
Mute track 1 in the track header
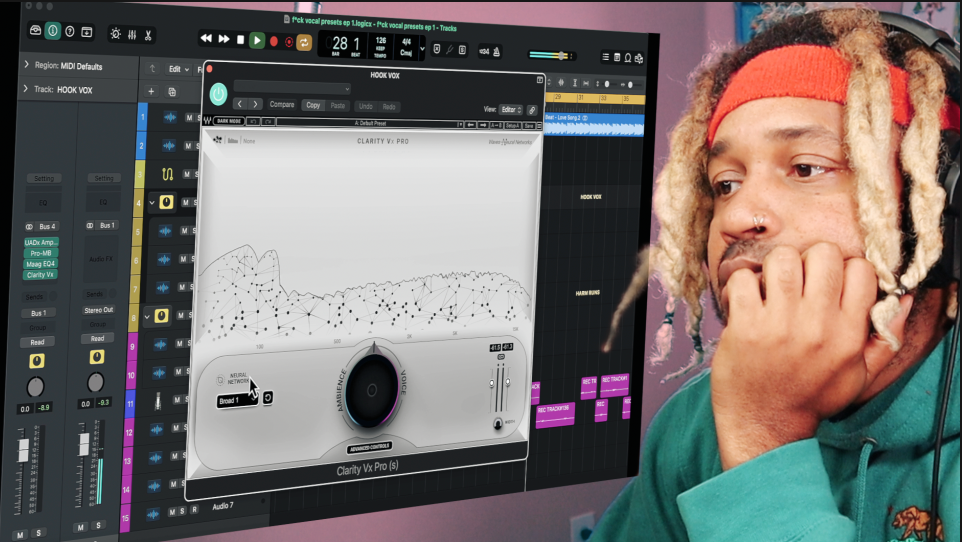click(189, 117)
